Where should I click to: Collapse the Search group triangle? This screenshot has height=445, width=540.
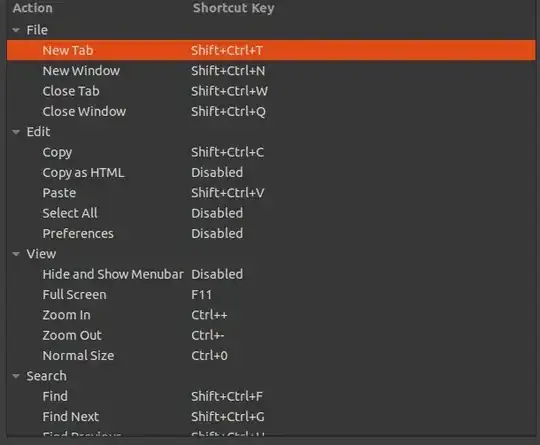coord(16,376)
